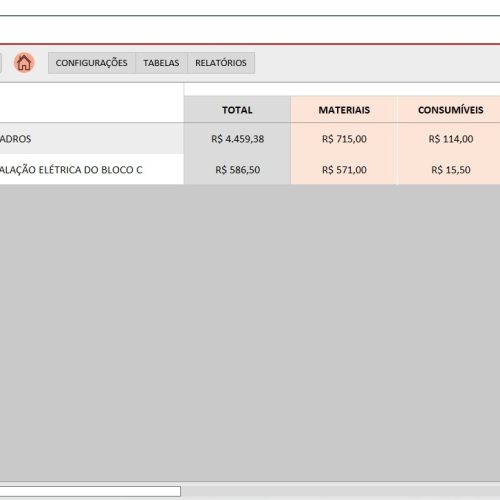Select the R$ 715,00 materials cell

point(344,139)
